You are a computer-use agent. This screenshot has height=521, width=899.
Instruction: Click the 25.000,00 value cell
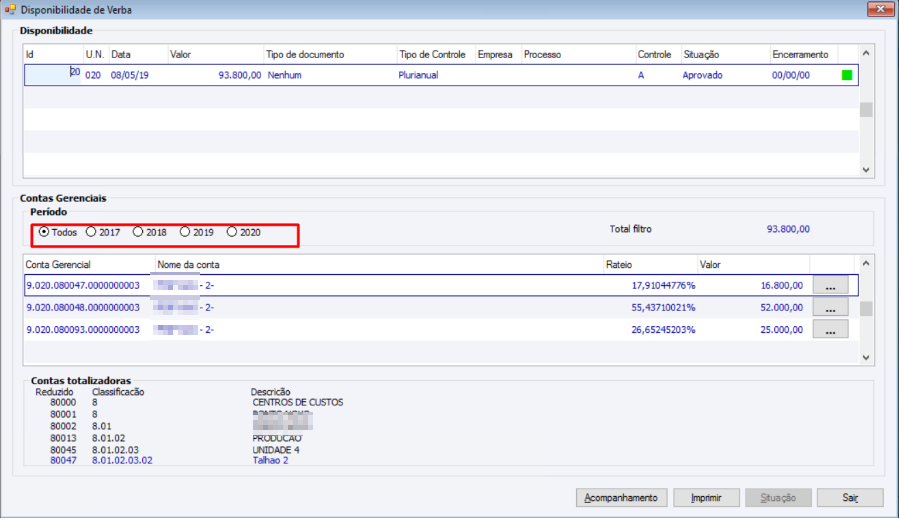pyautogui.click(x=782, y=330)
